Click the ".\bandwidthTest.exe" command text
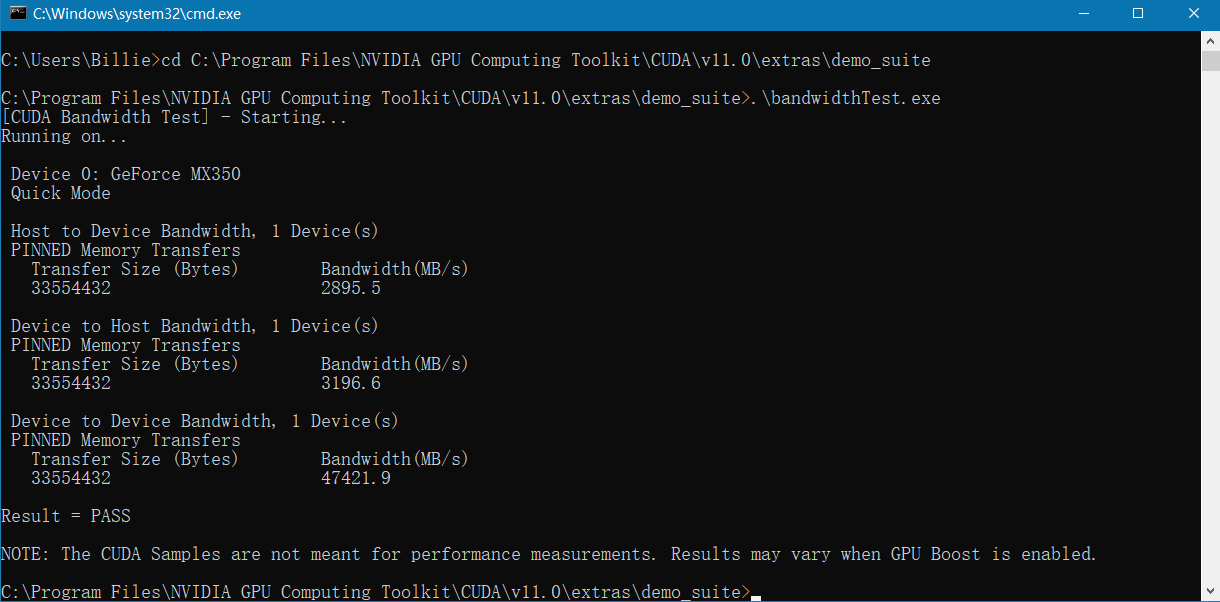This screenshot has width=1220, height=602. coord(845,98)
